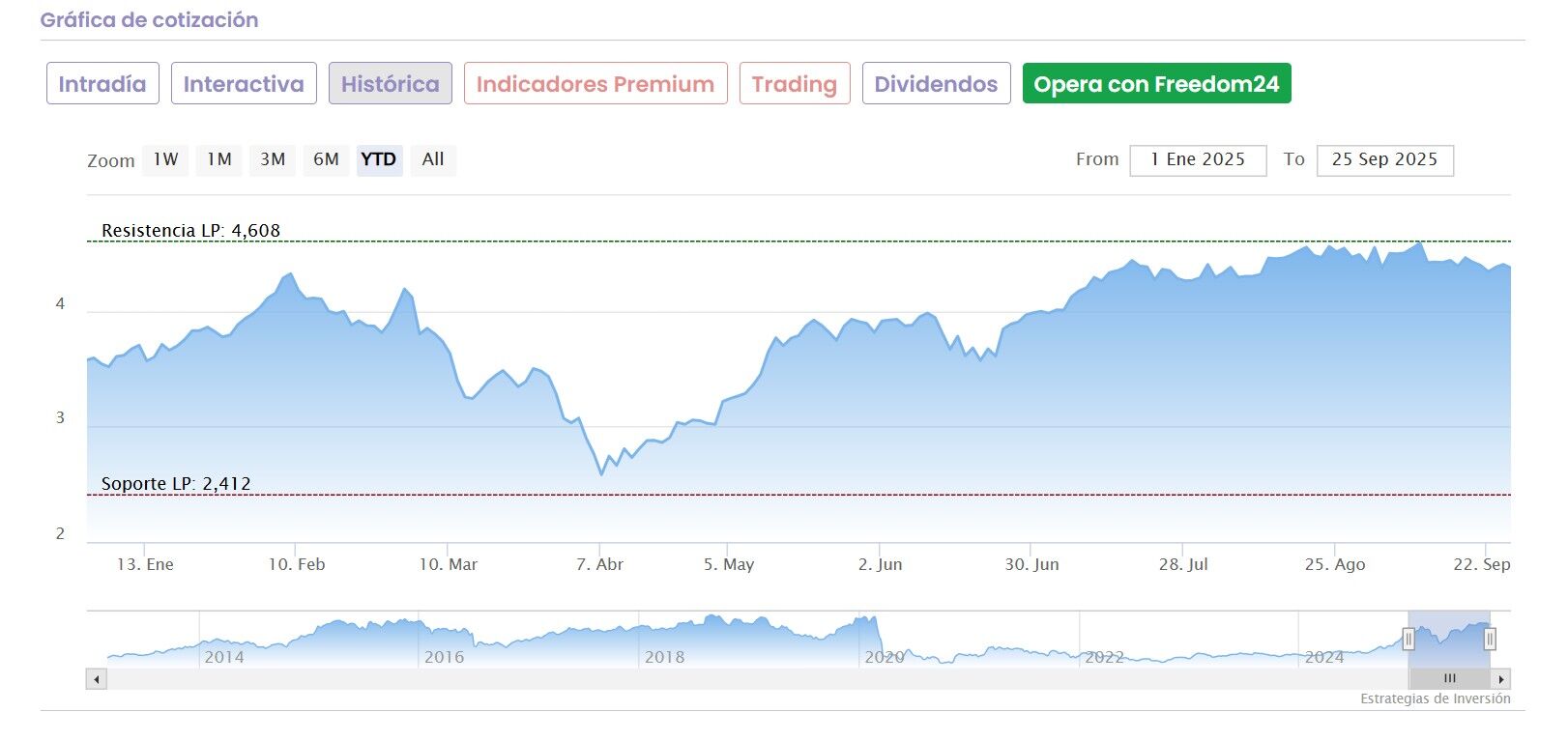Image resolution: width=1568 pixels, height=741 pixels.
Task: Click the navigator scrollbar left arrow
Action: point(96,679)
